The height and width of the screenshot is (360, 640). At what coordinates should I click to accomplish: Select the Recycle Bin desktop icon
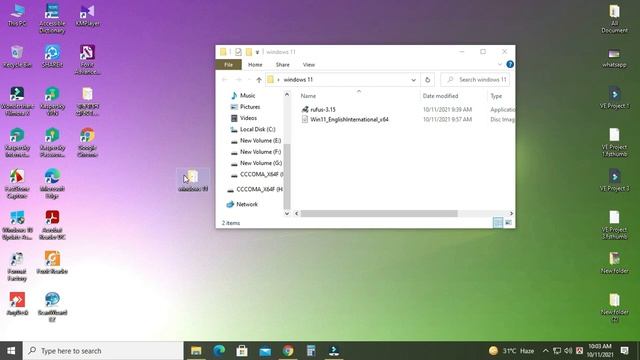click(17, 57)
